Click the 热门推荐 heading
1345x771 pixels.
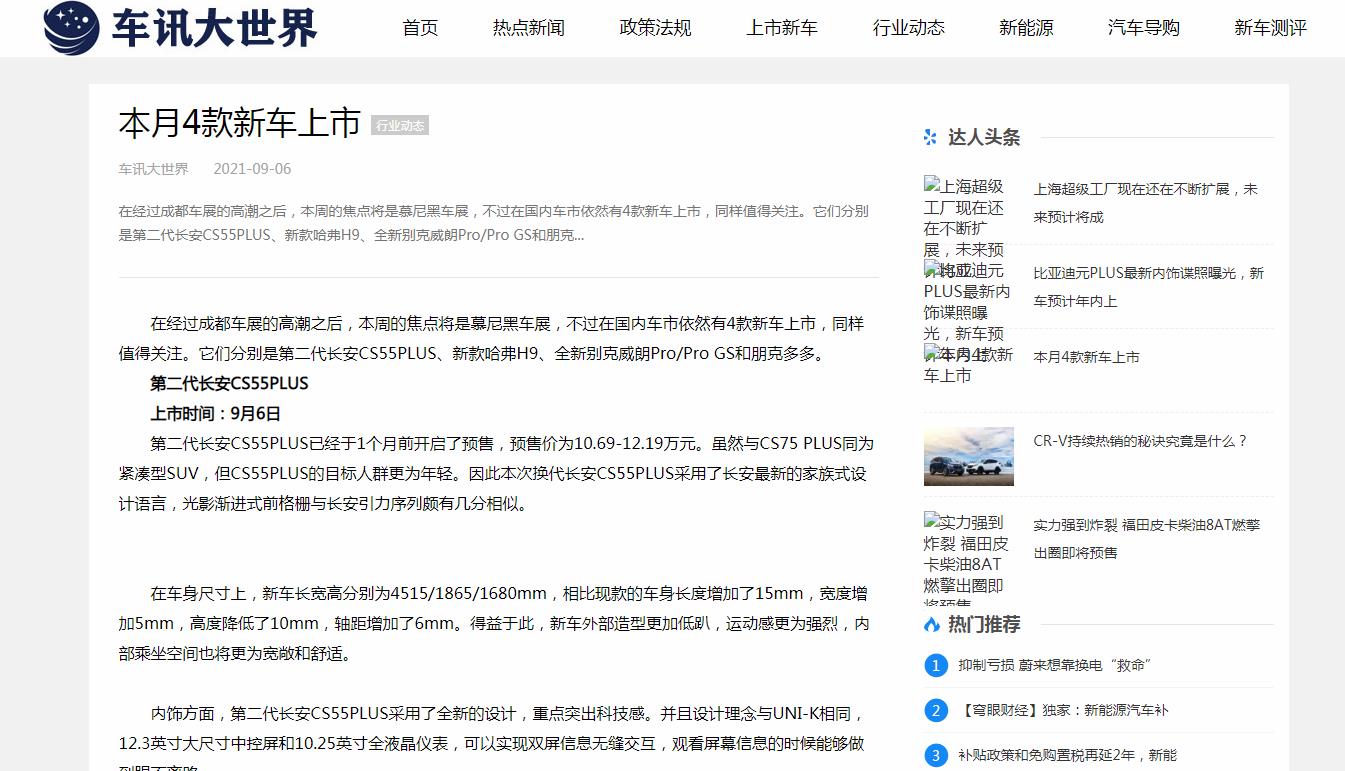pos(984,624)
